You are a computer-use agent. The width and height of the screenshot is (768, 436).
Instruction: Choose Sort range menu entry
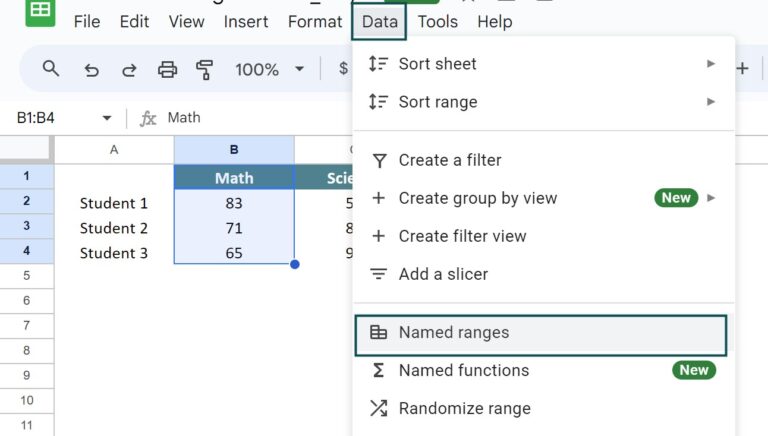point(543,102)
